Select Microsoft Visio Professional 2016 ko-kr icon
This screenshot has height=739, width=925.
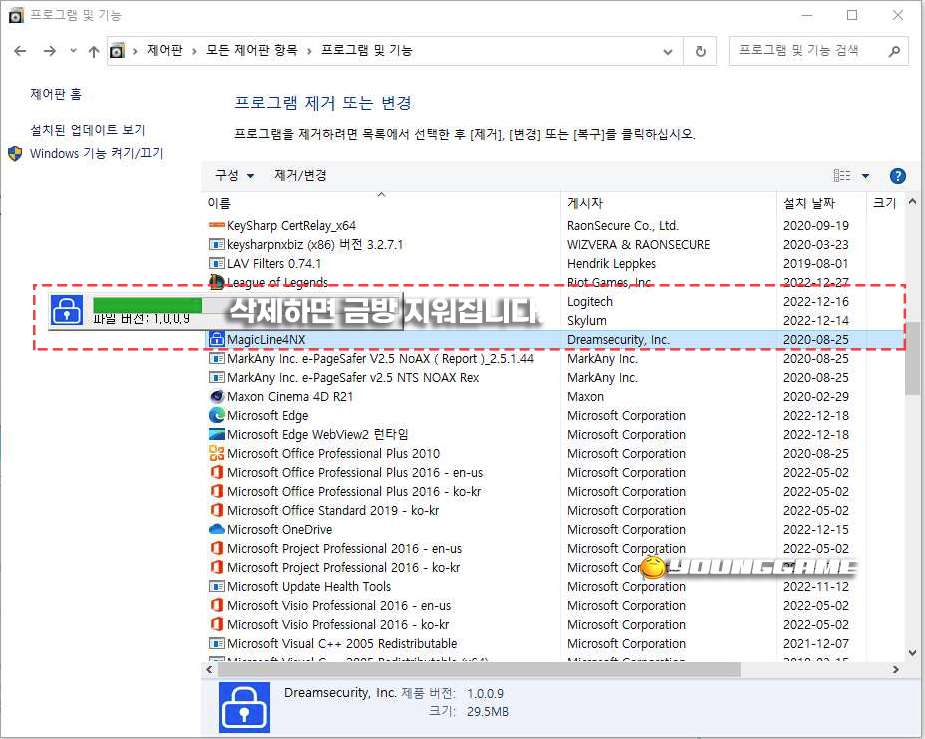[217, 624]
